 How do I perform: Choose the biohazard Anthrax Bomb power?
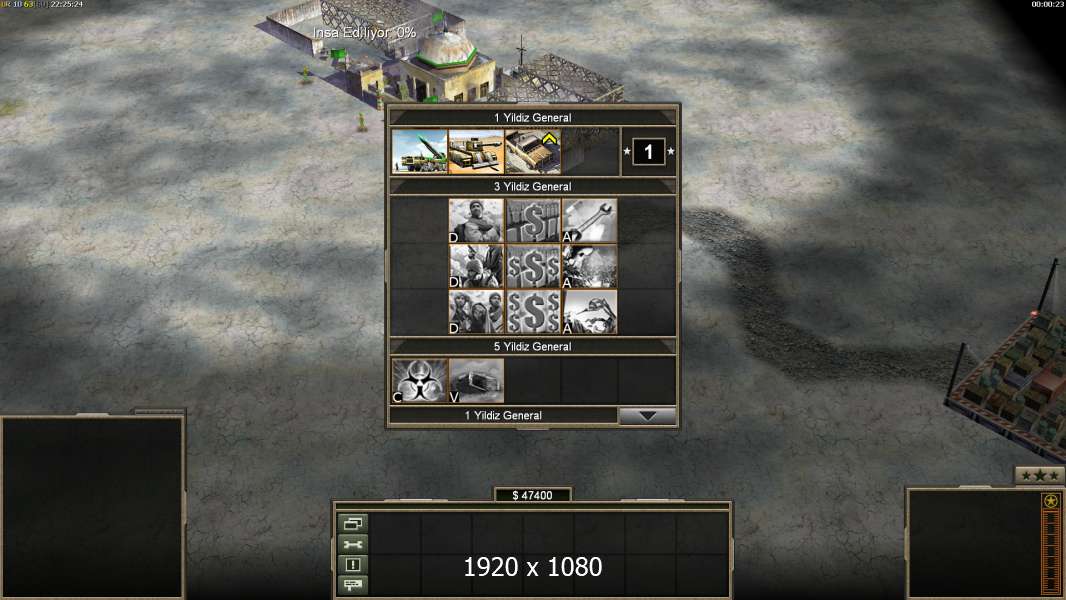coord(419,381)
